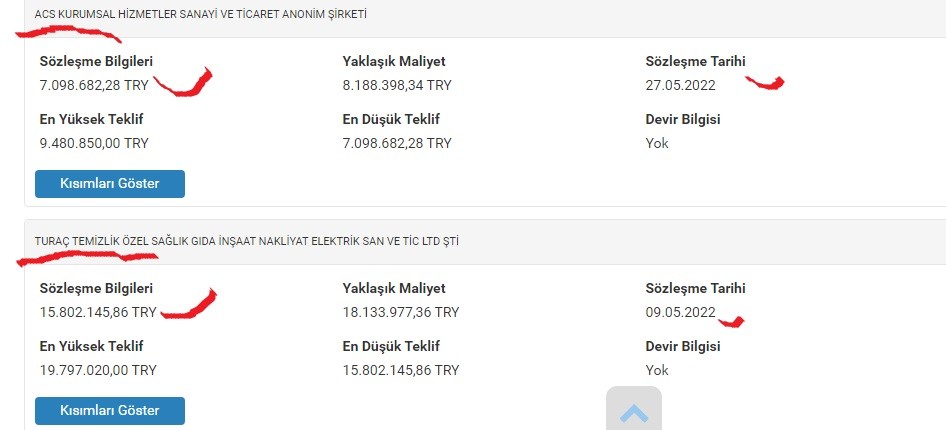The image size is (946, 430).
Task: Click the contract date 09.05.2022
Action: pyautogui.click(x=681, y=312)
